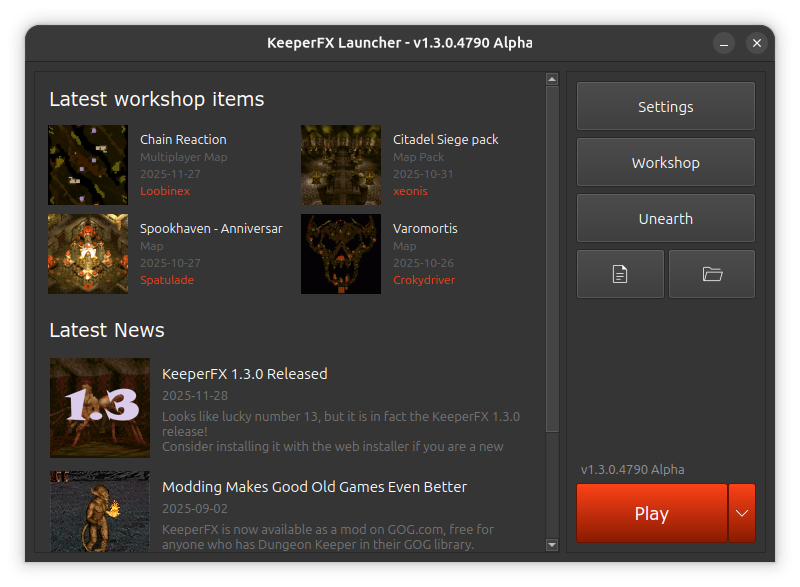Image resolution: width=800 pixels, height=587 pixels.
Task: Expand the Play button dropdown arrow
Action: pos(741,513)
